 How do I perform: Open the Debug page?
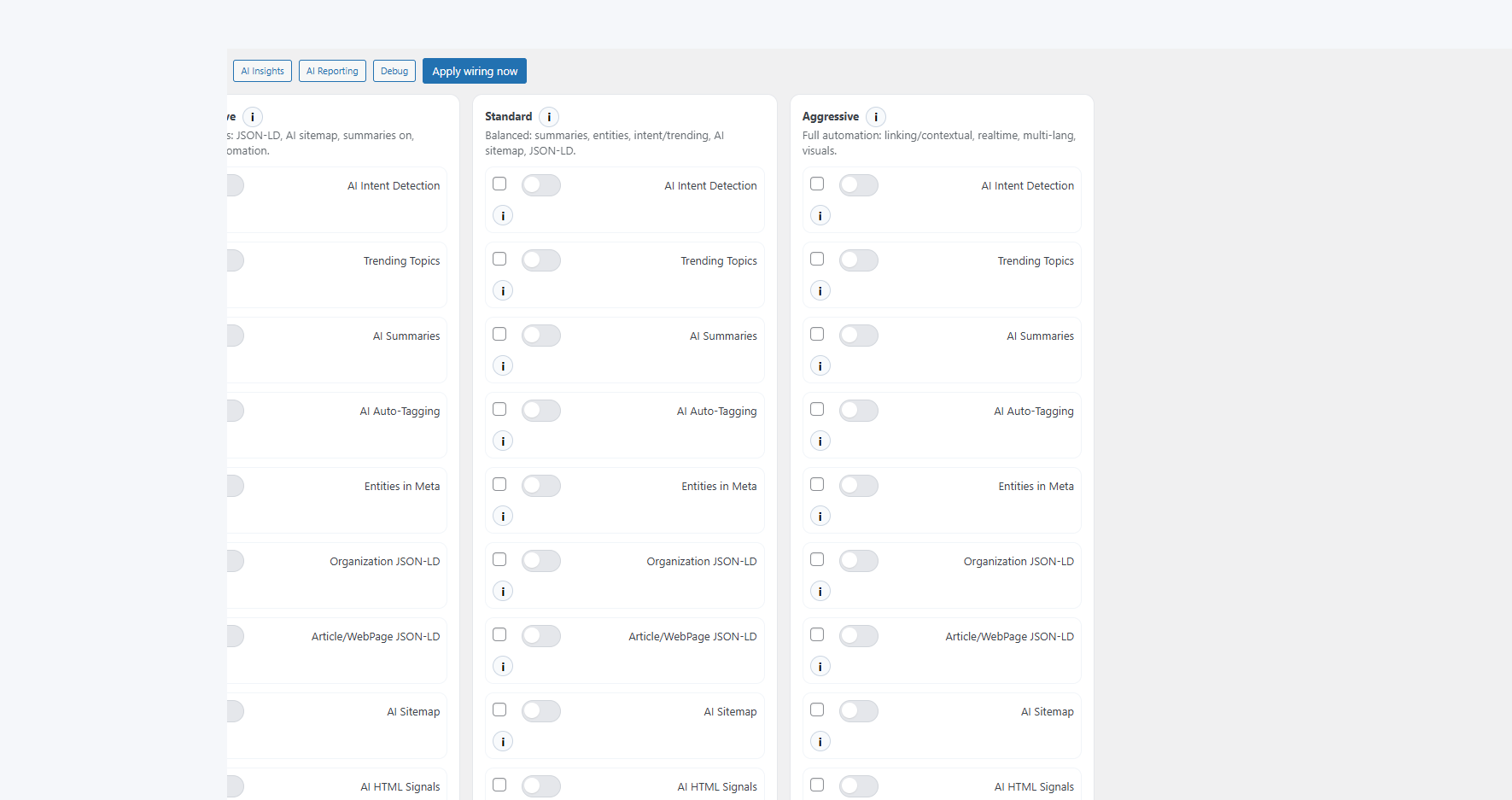394,71
